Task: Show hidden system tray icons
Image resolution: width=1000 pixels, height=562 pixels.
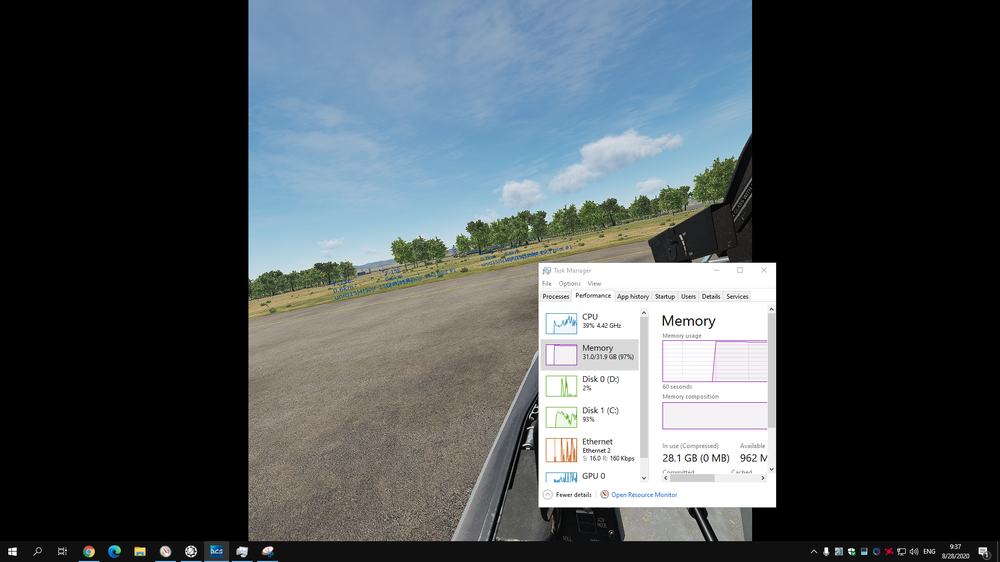Action: click(814, 552)
